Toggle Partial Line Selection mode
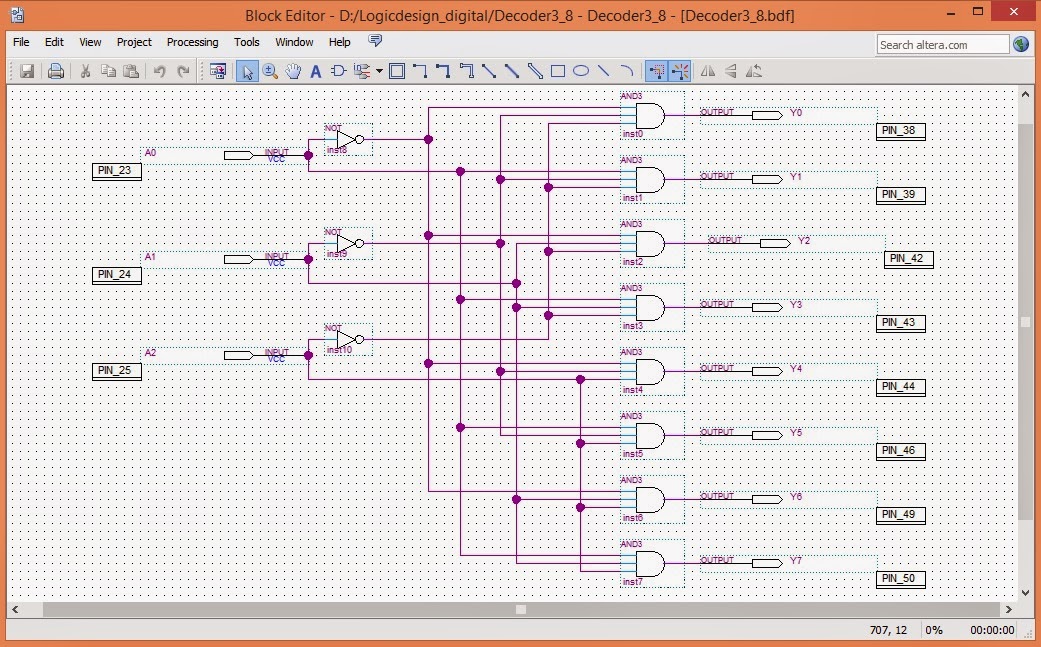The height and width of the screenshot is (647, 1041). pos(678,71)
